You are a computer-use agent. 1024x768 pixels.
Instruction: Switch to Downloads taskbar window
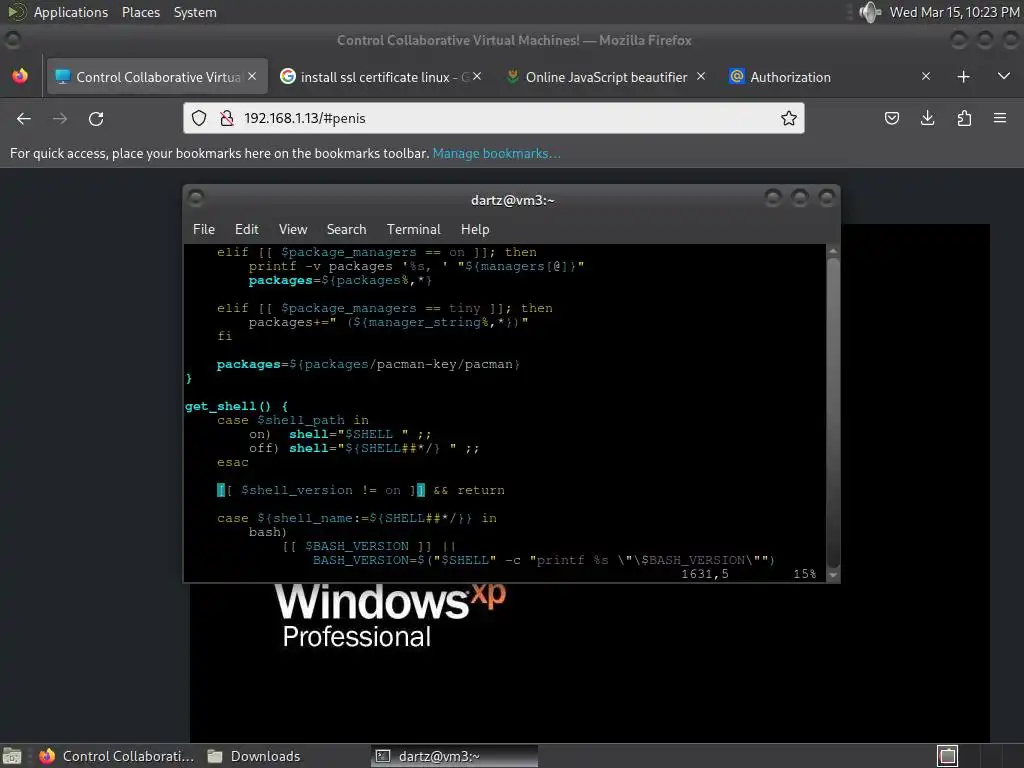click(254, 756)
